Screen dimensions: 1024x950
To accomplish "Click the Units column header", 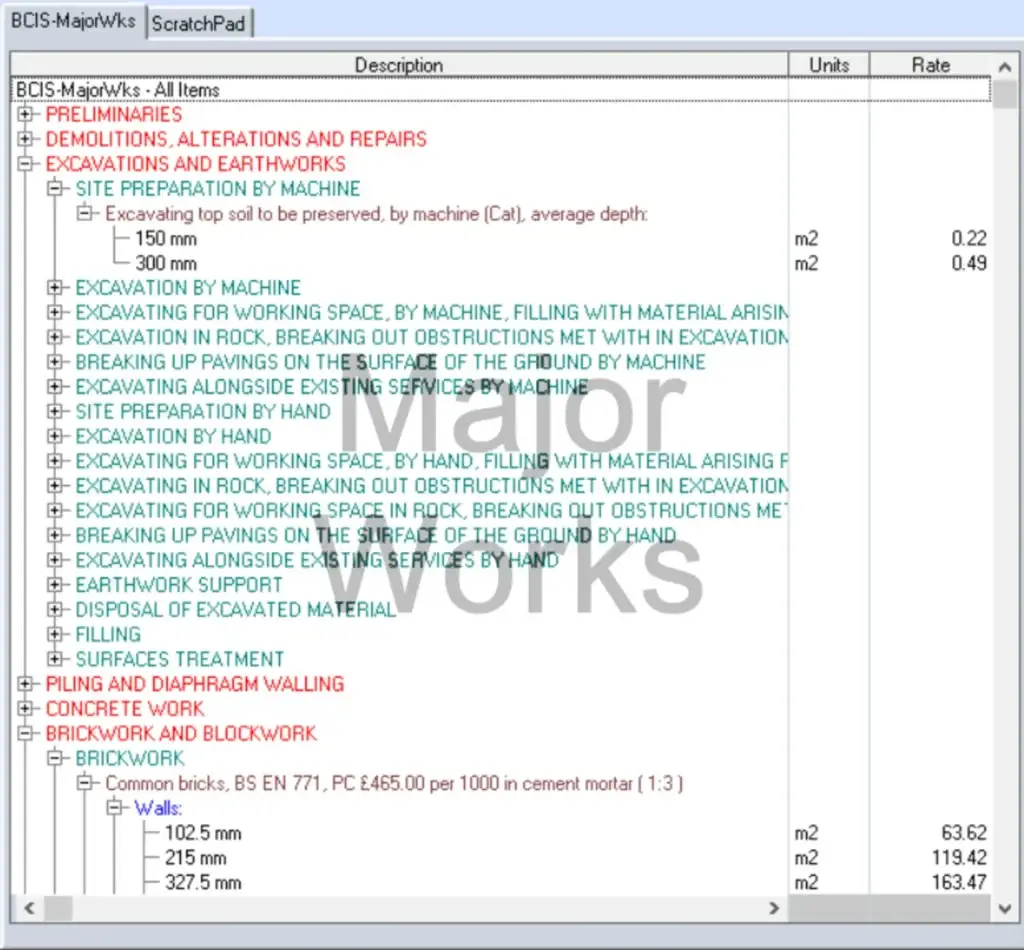I will tap(829, 65).
